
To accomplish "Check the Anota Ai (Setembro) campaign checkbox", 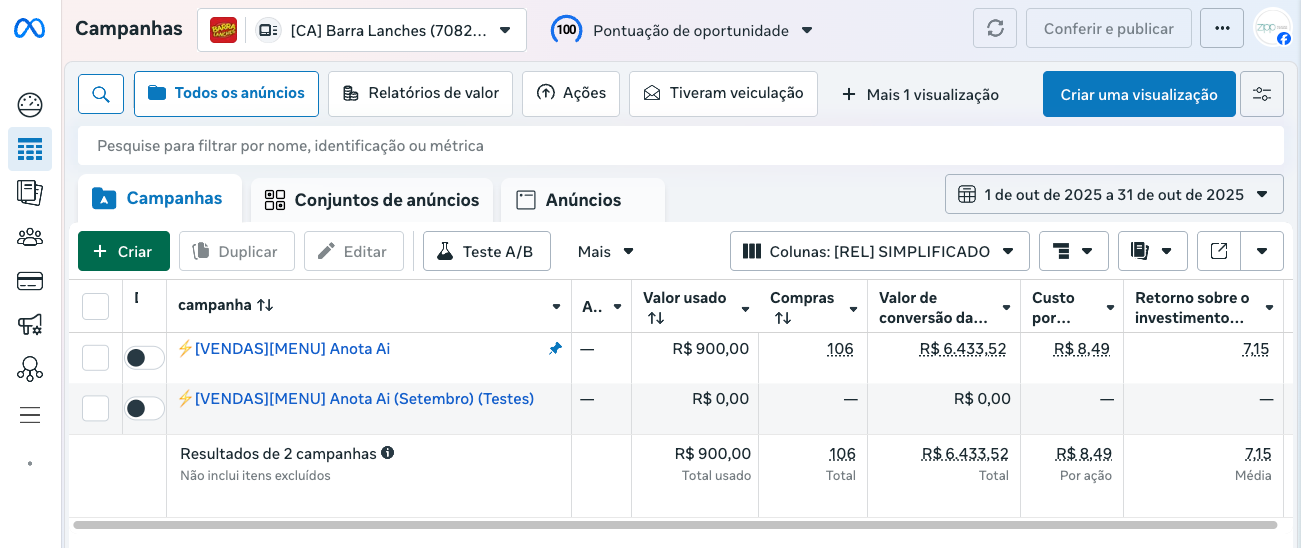I will click(x=95, y=408).
